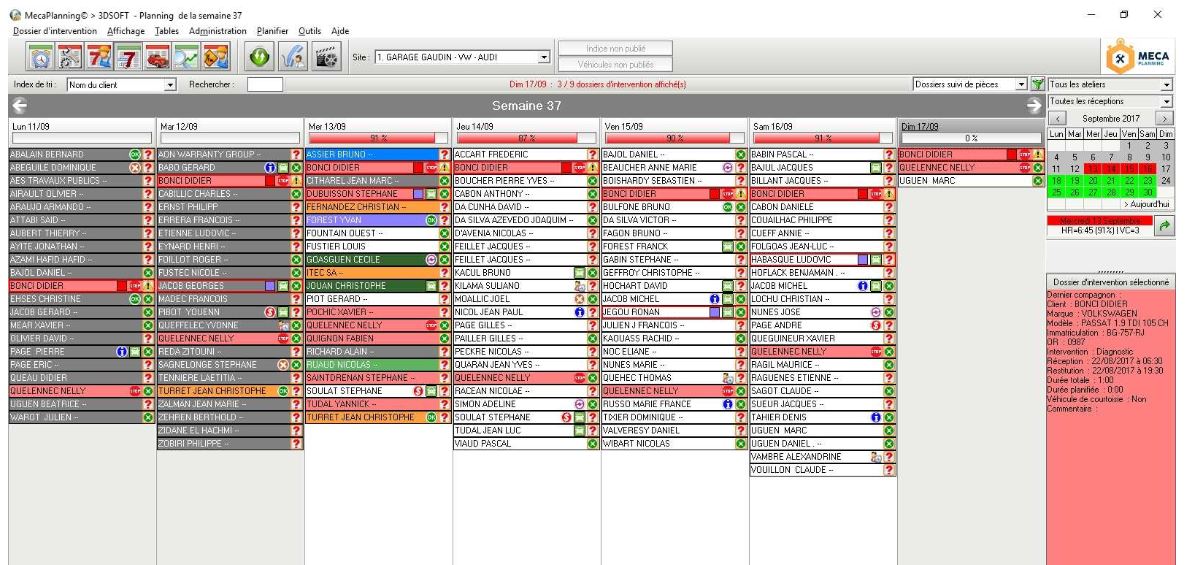Click the green funnel filter icon

(x=1037, y=85)
